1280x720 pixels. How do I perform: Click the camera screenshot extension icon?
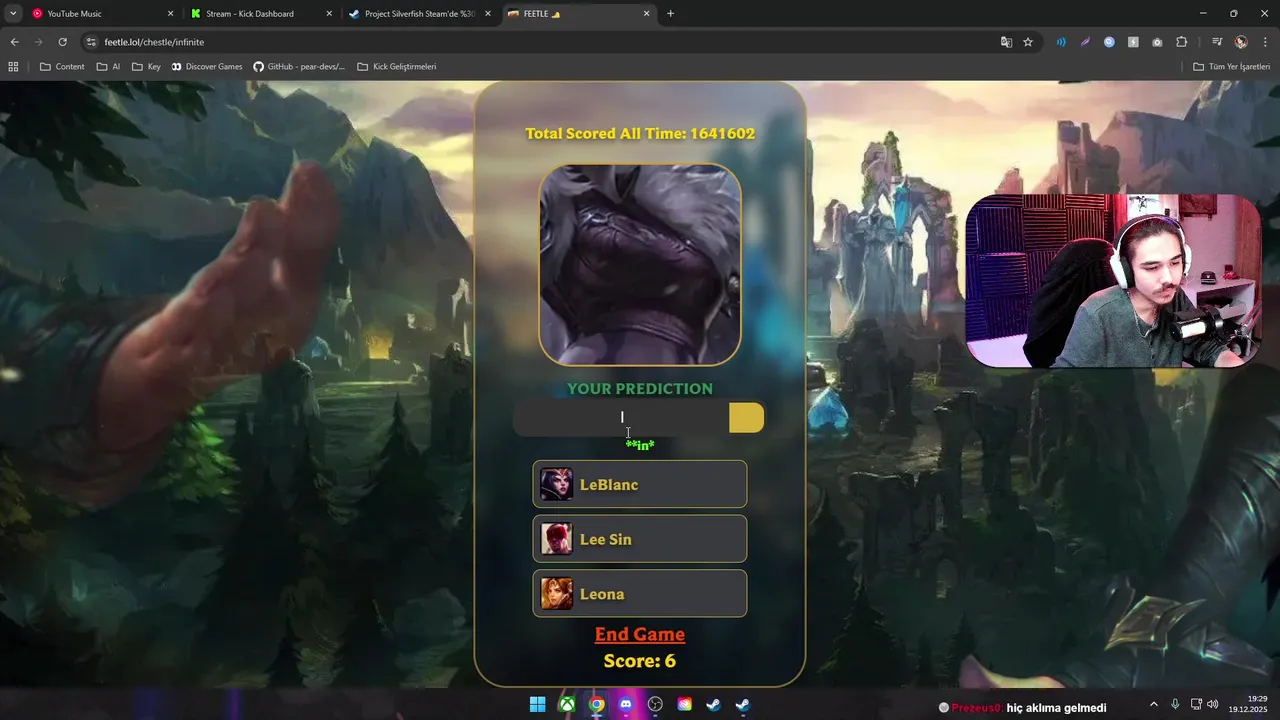pos(1157,42)
